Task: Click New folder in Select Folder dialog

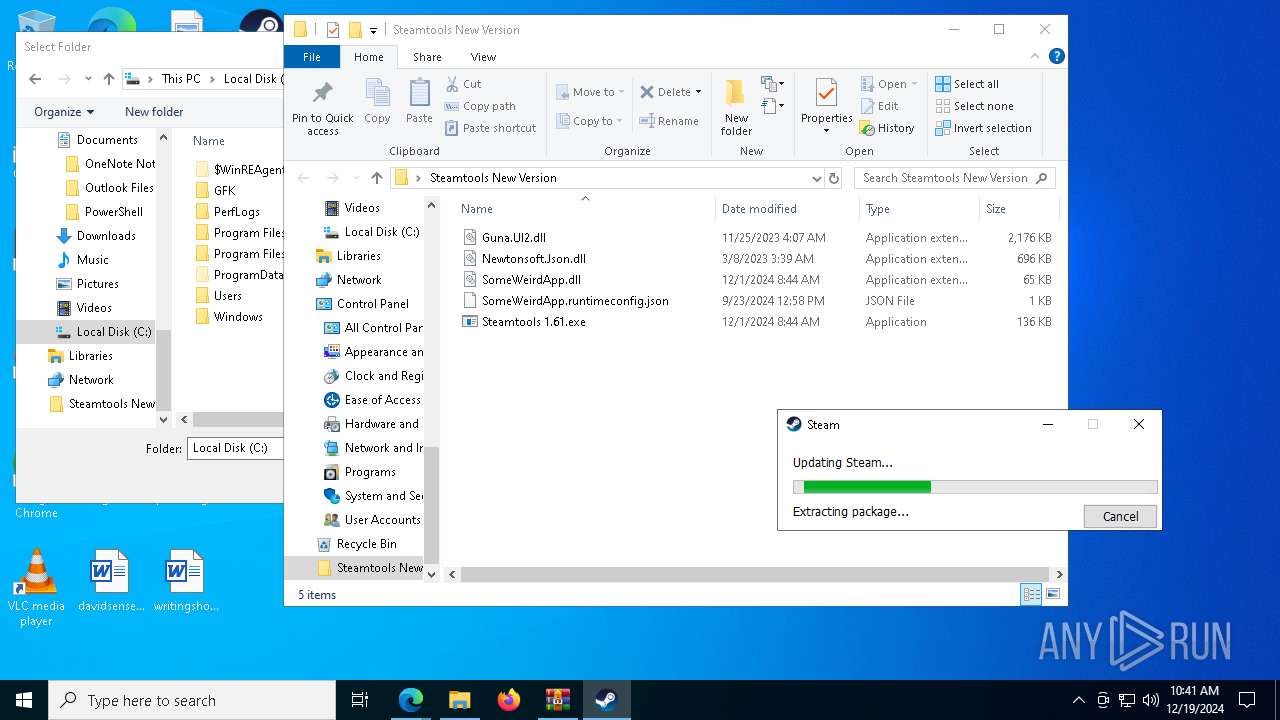Action: [154, 112]
